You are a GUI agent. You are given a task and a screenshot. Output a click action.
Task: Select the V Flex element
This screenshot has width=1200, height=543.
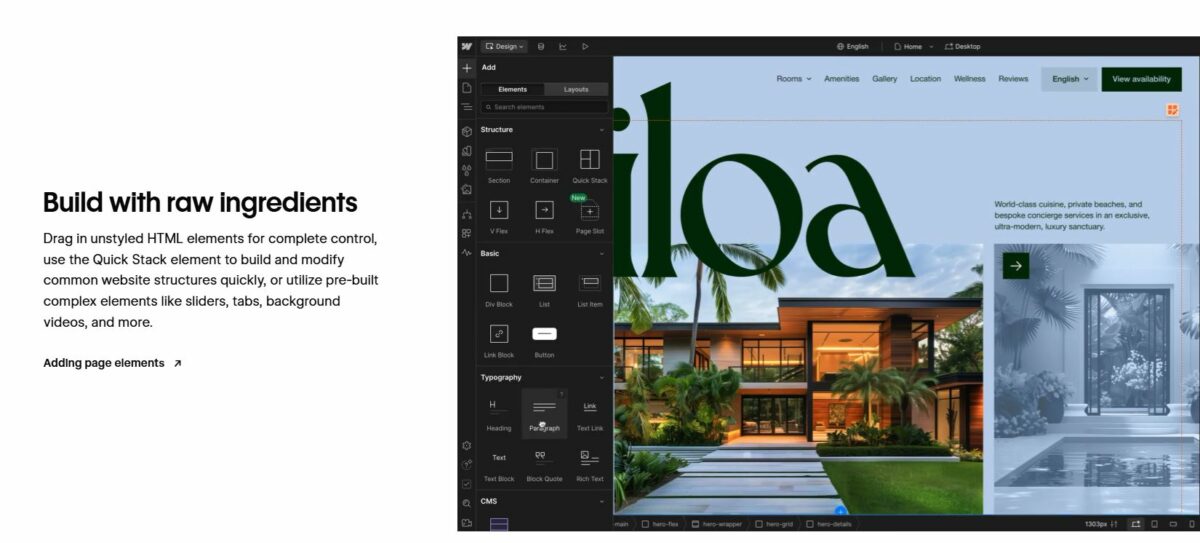(499, 215)
